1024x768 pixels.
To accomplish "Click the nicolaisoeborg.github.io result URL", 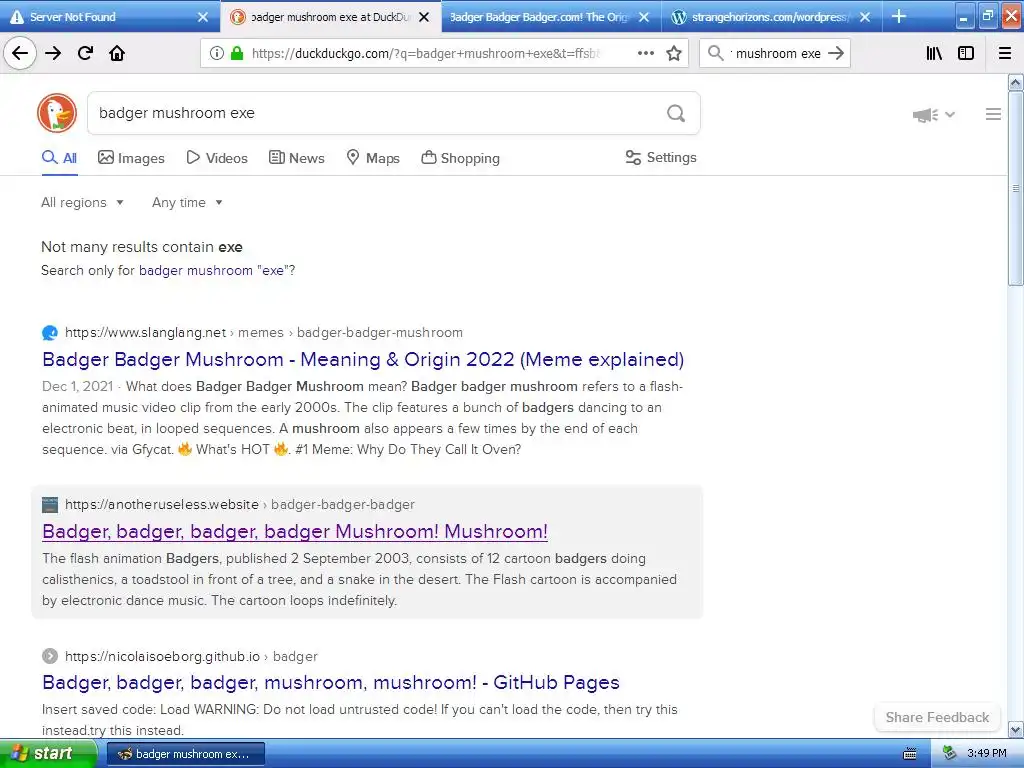I will coord(191,656).
